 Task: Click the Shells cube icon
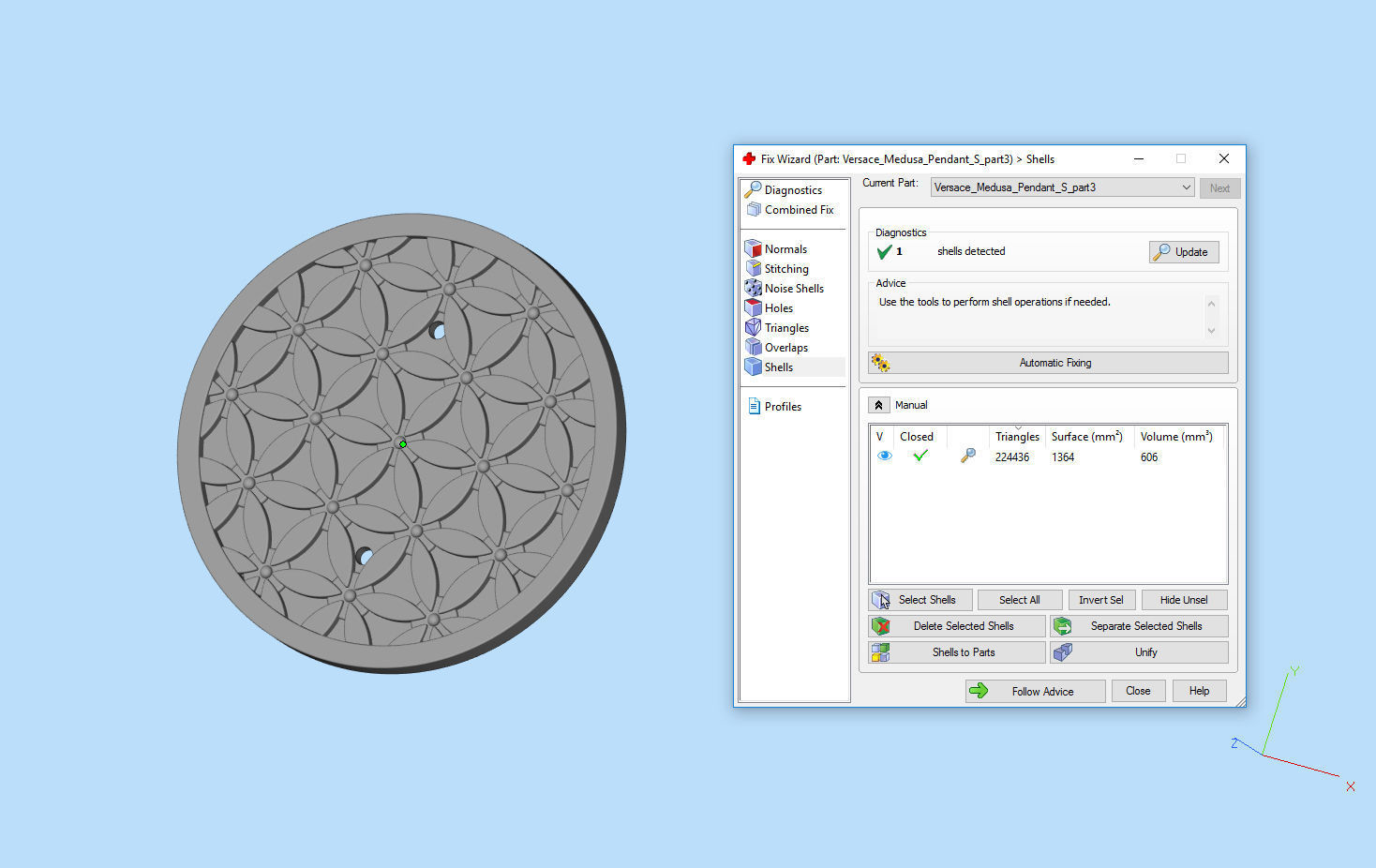click(x=753, y=367)
